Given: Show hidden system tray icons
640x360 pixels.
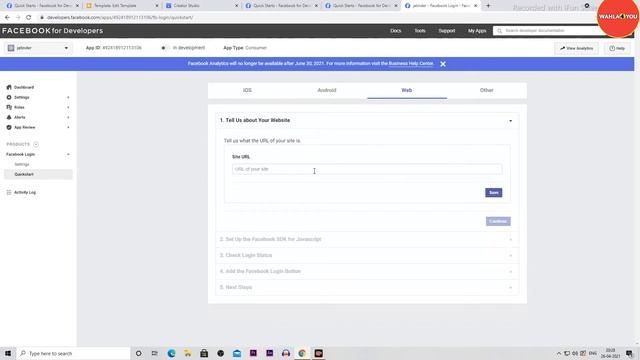Looking at the screenshot, I should point(559,353).
